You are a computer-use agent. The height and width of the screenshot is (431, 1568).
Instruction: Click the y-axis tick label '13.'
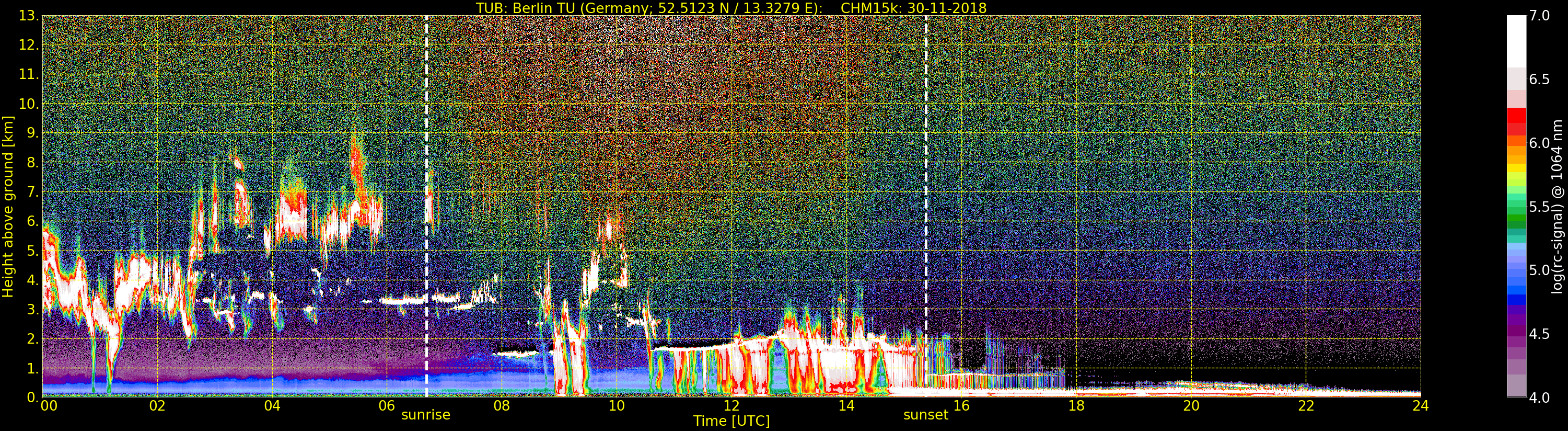pyautogui.click(x=29, y=16)
